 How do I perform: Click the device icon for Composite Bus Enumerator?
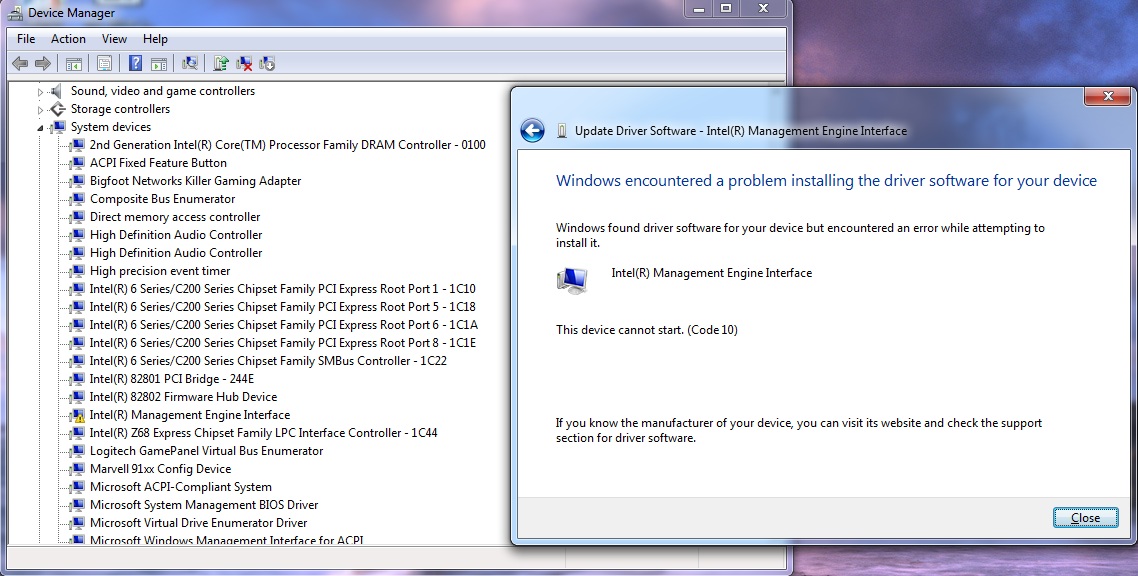pyautogui.click(x=77, y=199)
